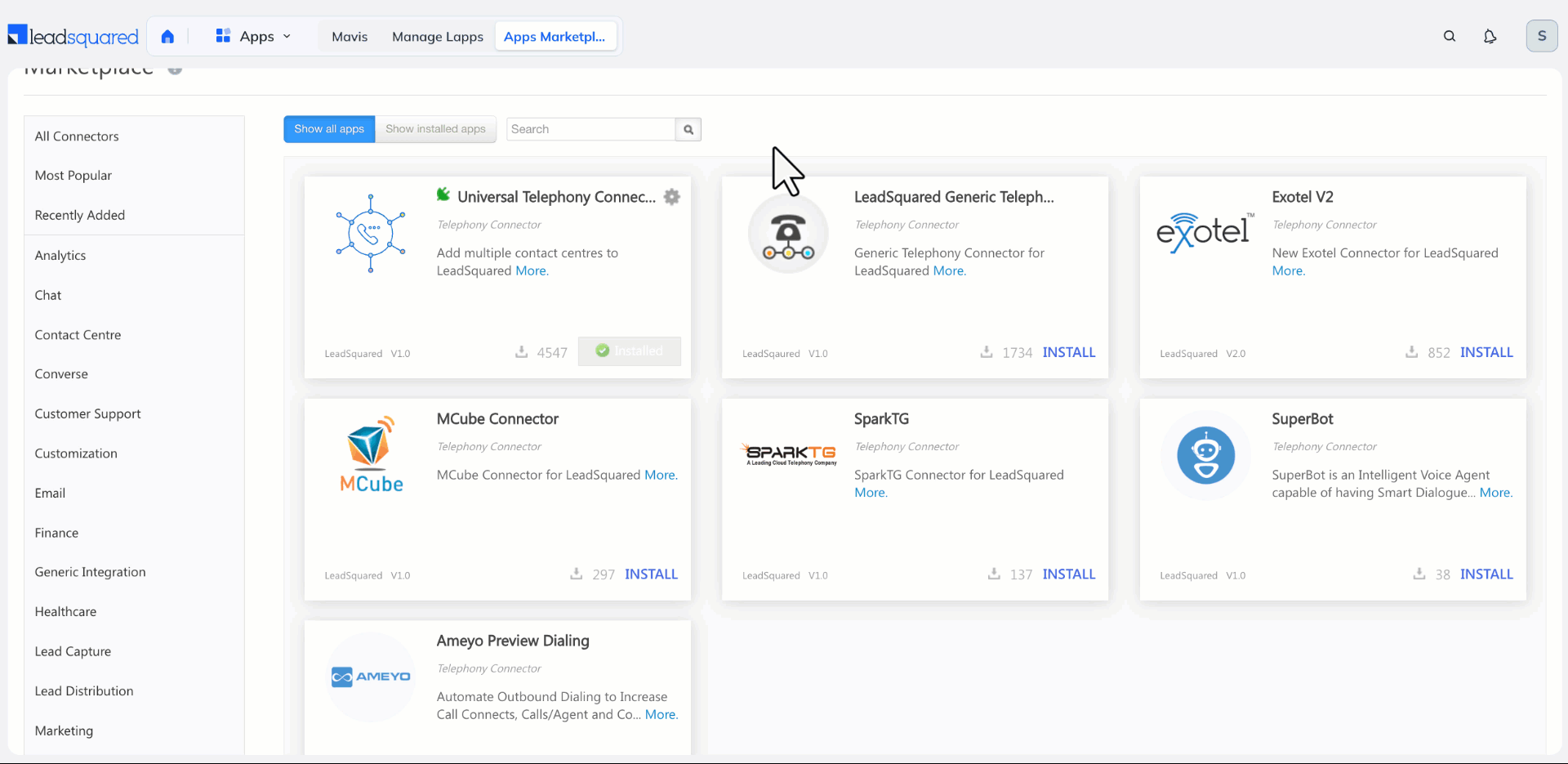Click download icon beside 4547
Image resolution: width=1568 pixels, height=764 pixels.
click(x=521, y=352)
